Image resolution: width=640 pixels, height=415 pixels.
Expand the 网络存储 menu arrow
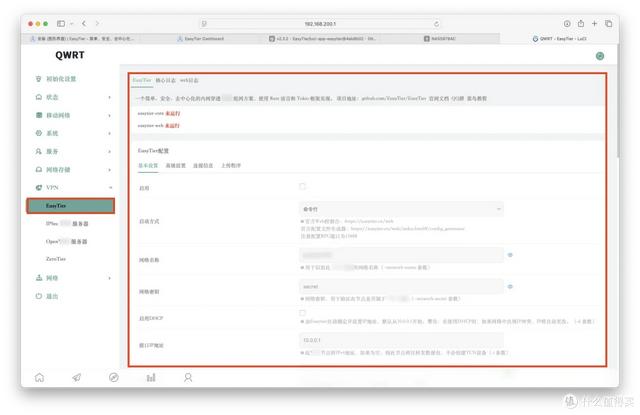pos(109,170)
